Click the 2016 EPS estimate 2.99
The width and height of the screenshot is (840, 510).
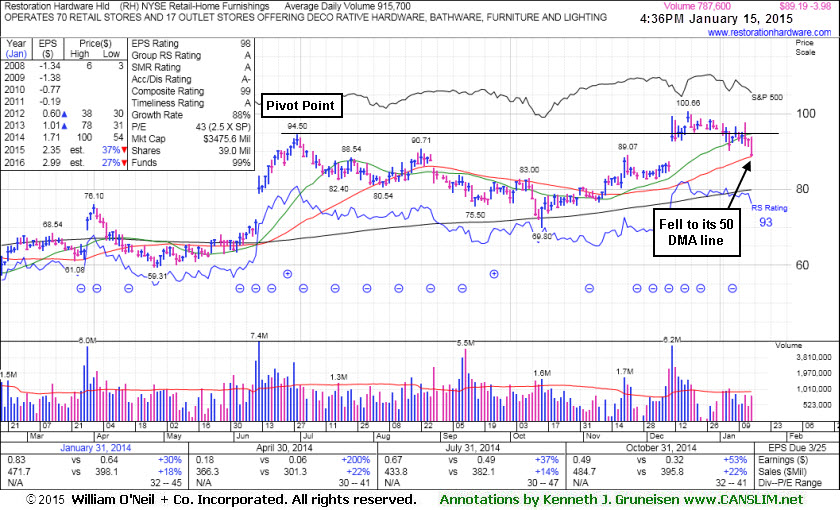coord(51,162)
